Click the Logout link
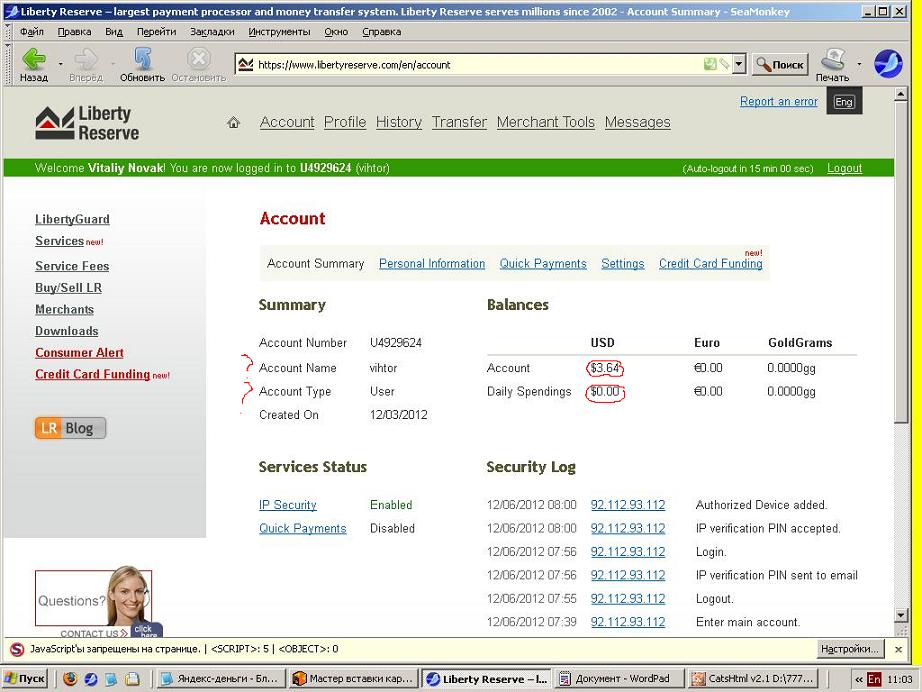922x692 pixels. (844, 168)
